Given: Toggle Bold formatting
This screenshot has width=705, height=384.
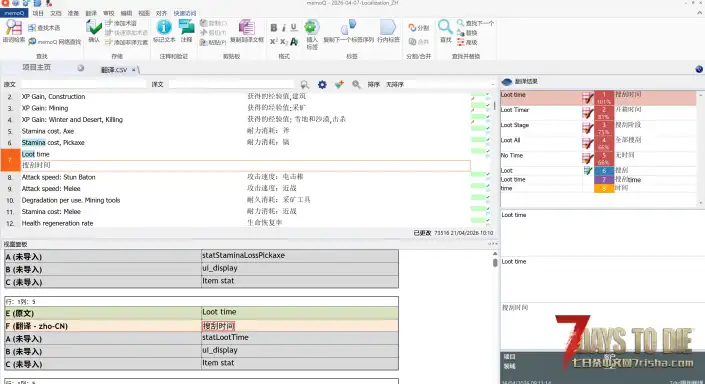Looking at the screenshot, I should [x=273, y=28].
